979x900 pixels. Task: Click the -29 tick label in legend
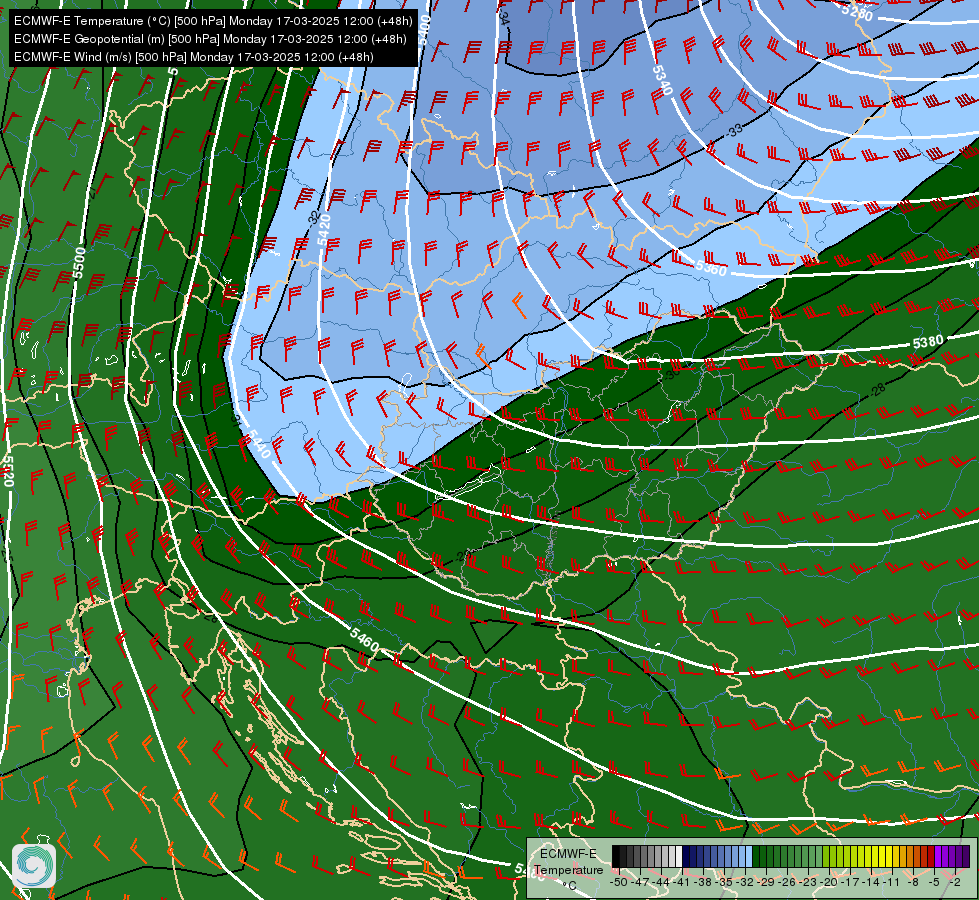765,882
